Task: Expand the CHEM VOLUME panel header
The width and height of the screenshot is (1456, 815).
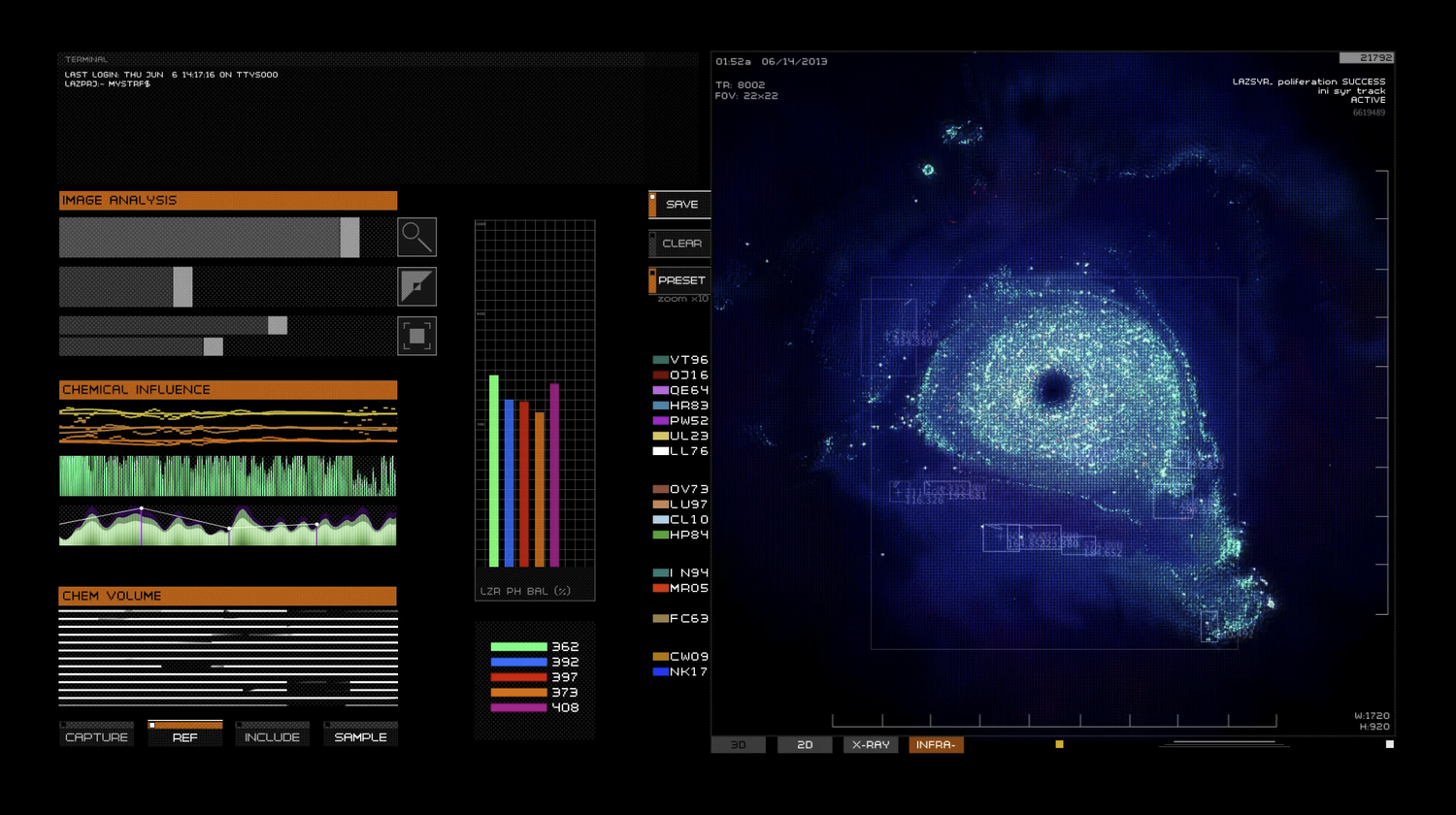Action: pos(228,596)
